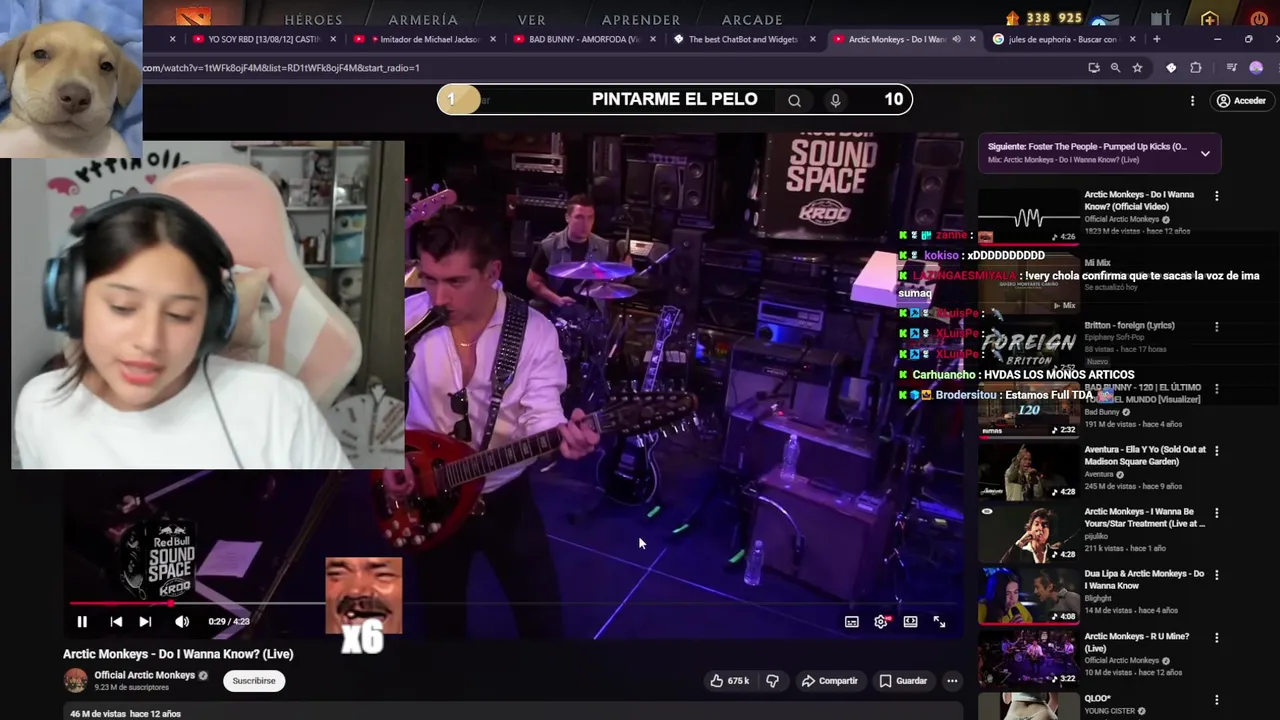The width and height of the screenshot is (1280, 720).
Task: Open ARMERÍA in the Dota menu
Action: [x=422, y=20]
